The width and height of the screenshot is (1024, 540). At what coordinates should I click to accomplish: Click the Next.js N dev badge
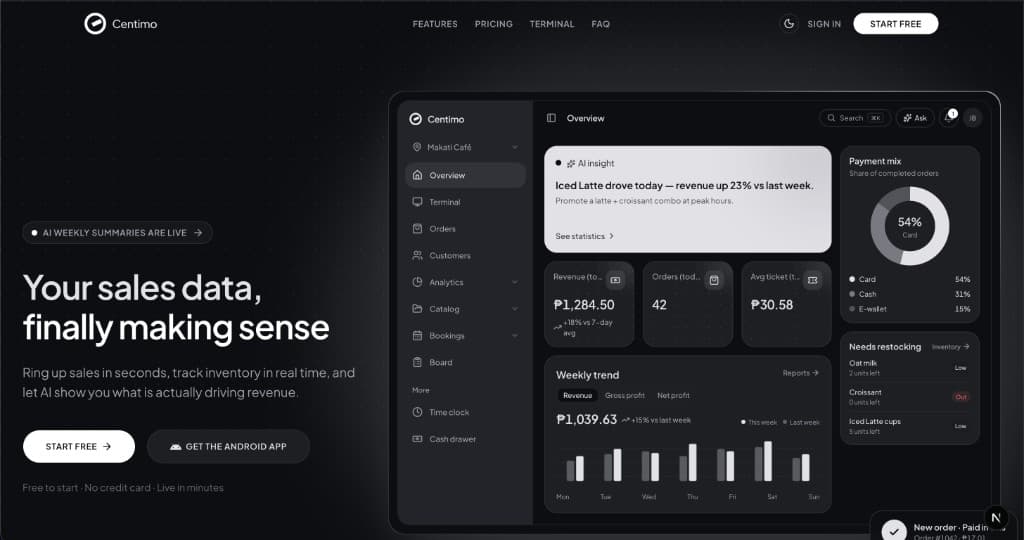(x=996, y=518)
